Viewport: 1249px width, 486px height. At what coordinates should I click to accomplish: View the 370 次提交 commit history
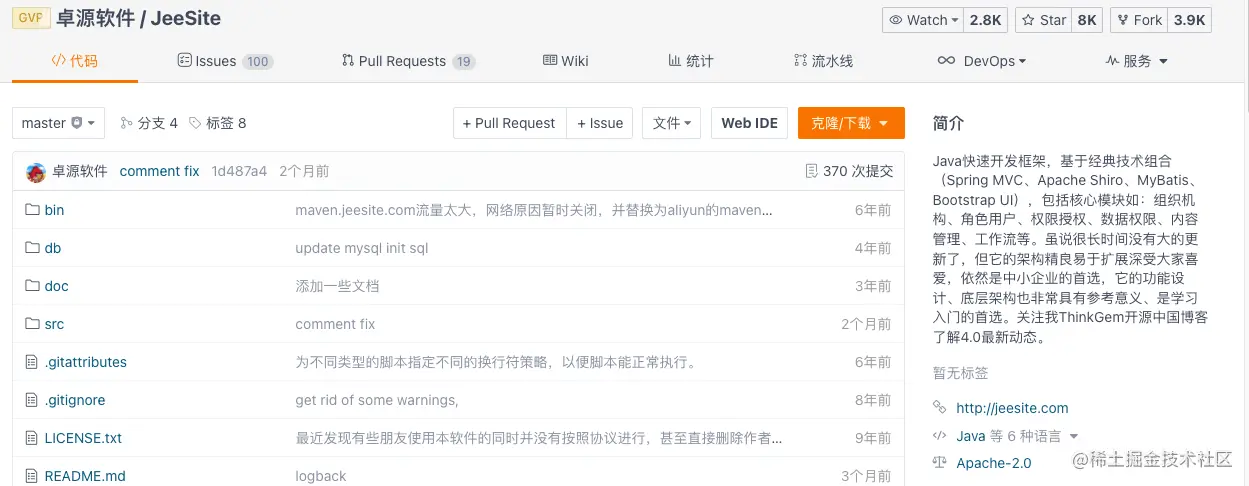coord(849,171)
